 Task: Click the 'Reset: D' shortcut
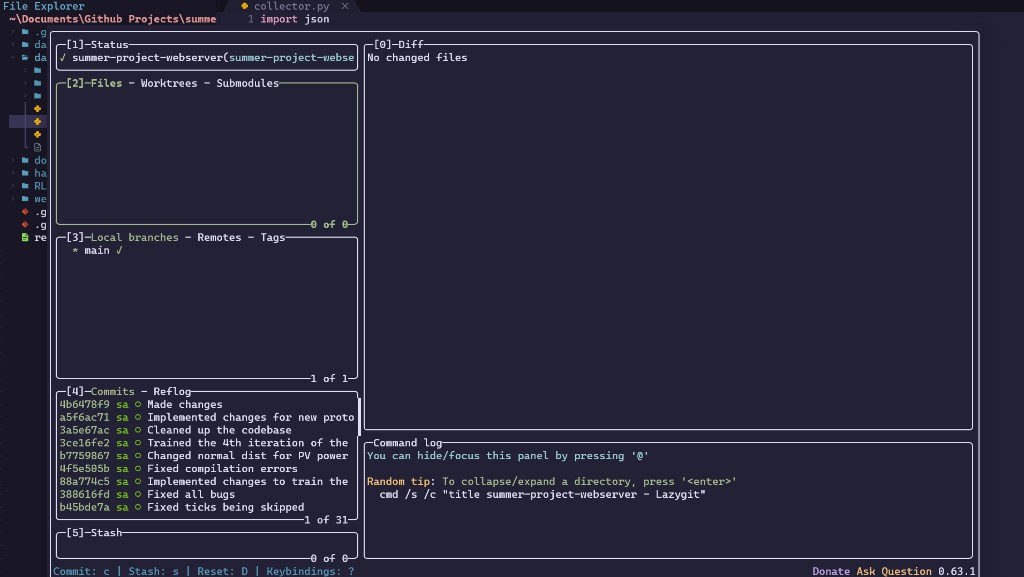pos(222,571)
